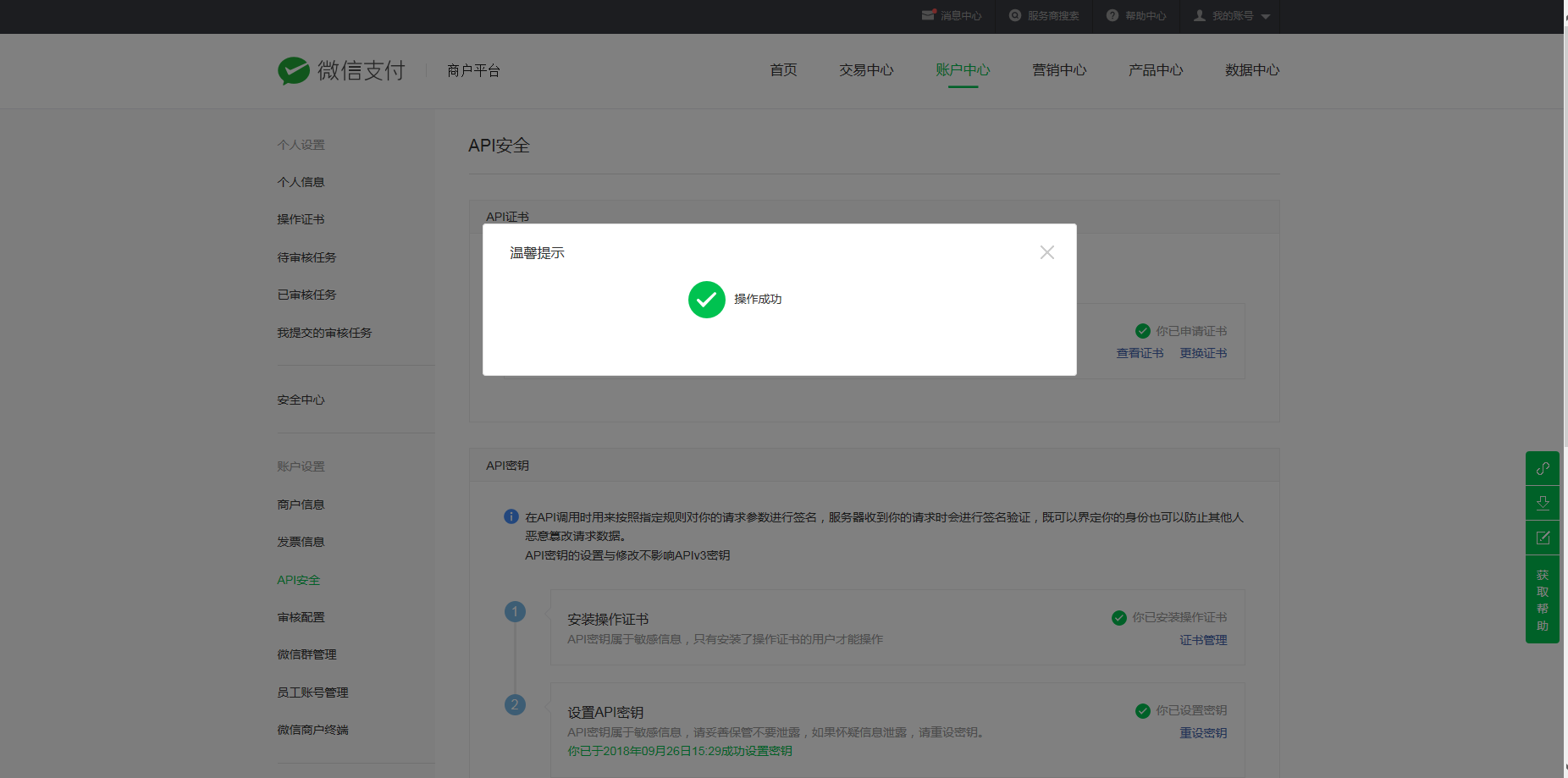Image resolution: width=1568 pixels, height=778 pixels.
Task: Click 重设密钥 link
Action: tap(1203, 733)
